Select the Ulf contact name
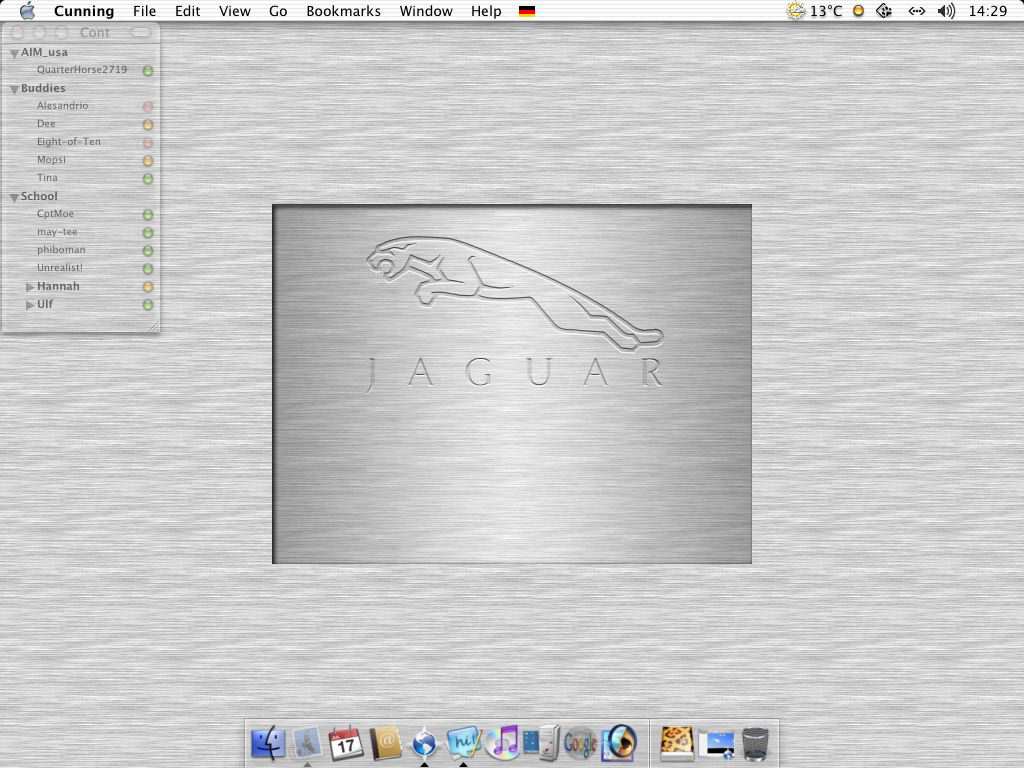Screen dimensions: 1024x768 [45, 304]
